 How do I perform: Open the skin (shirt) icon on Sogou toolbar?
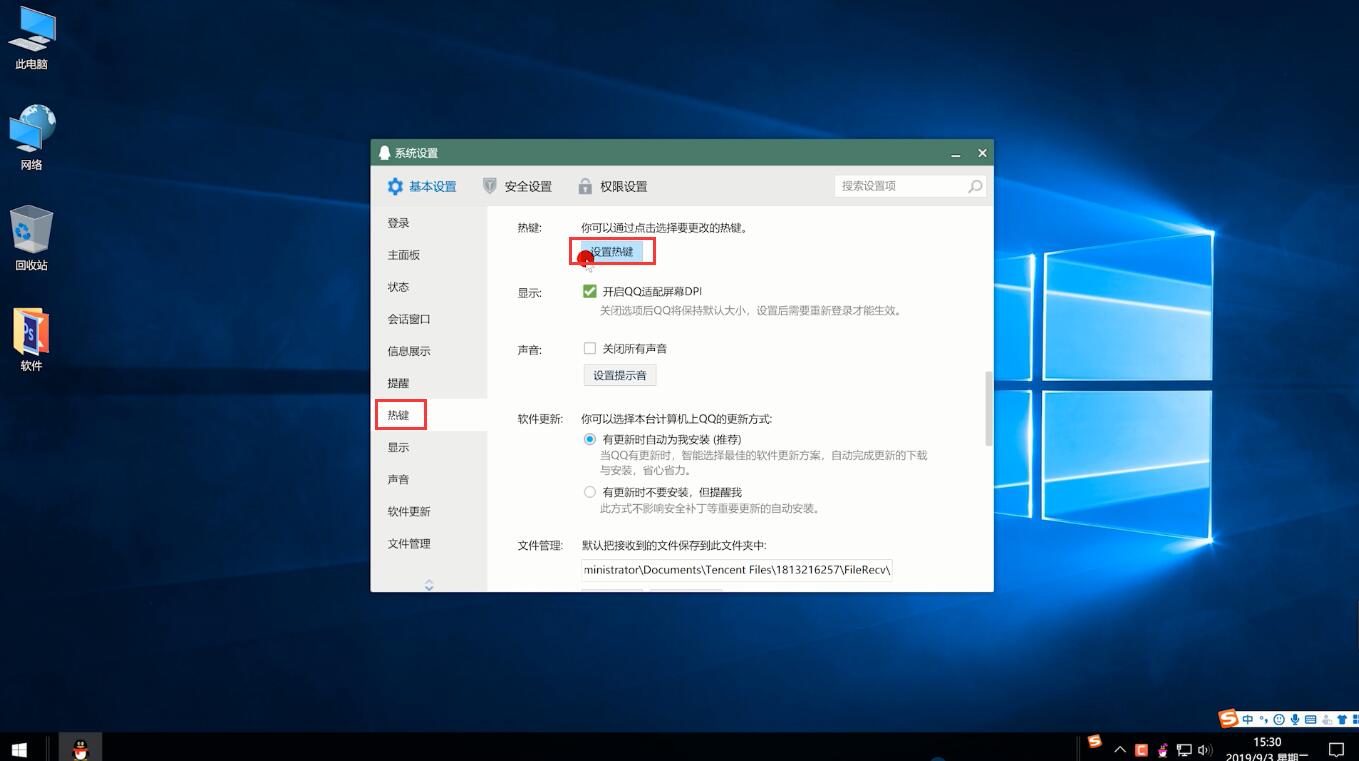pos(1342,719)
